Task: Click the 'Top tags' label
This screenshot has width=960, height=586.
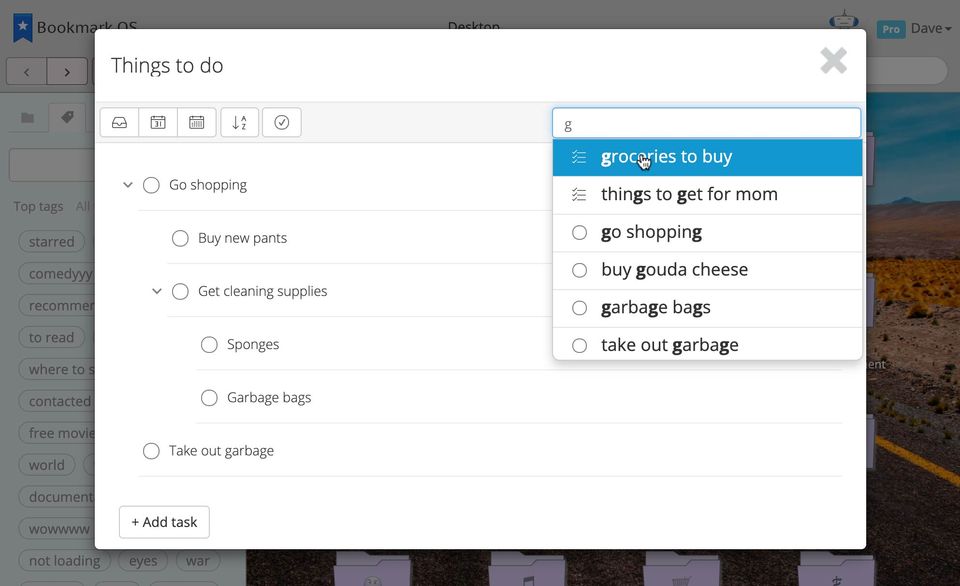Action: pyautogui.click(x=39, y=206)
